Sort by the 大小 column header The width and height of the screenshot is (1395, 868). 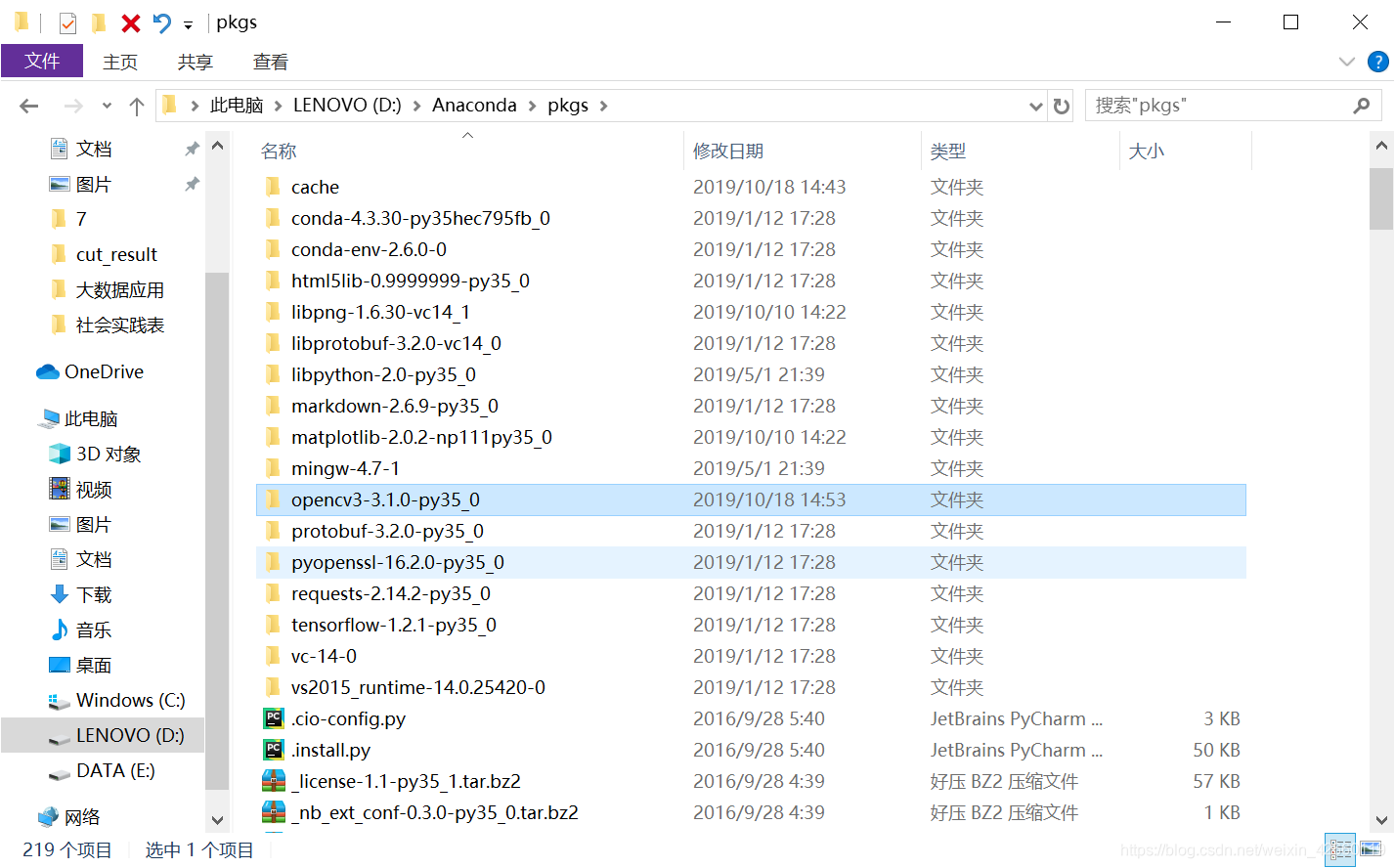[1147, 151]
